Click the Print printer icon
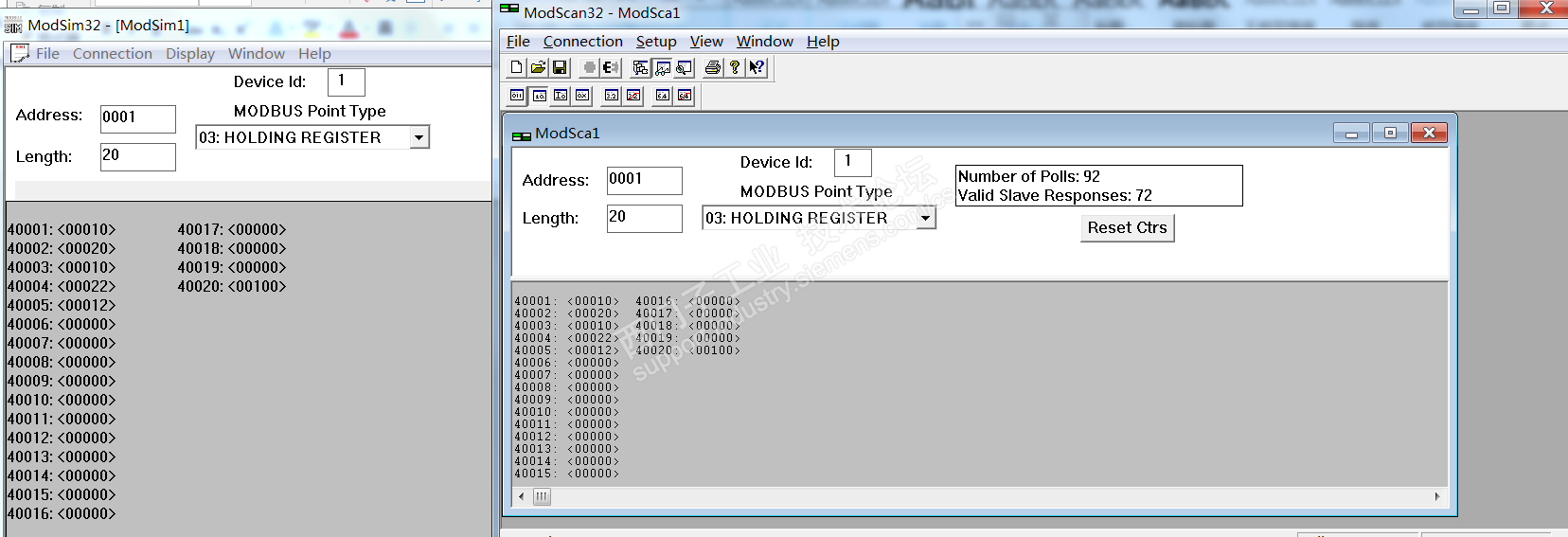1568x537 pixels. point(713,67)
